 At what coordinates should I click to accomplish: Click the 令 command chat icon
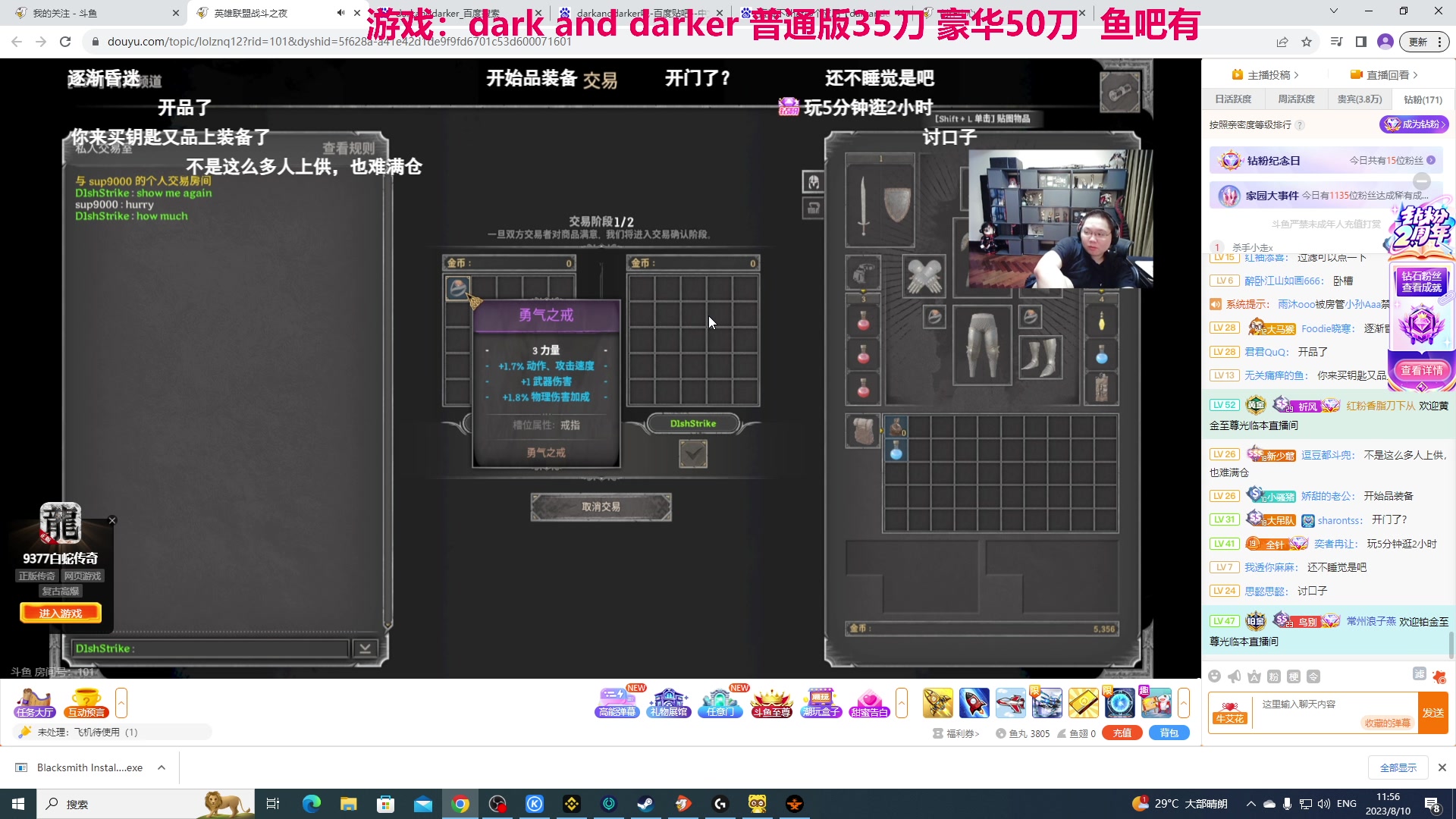click(x=1313, y=676)
